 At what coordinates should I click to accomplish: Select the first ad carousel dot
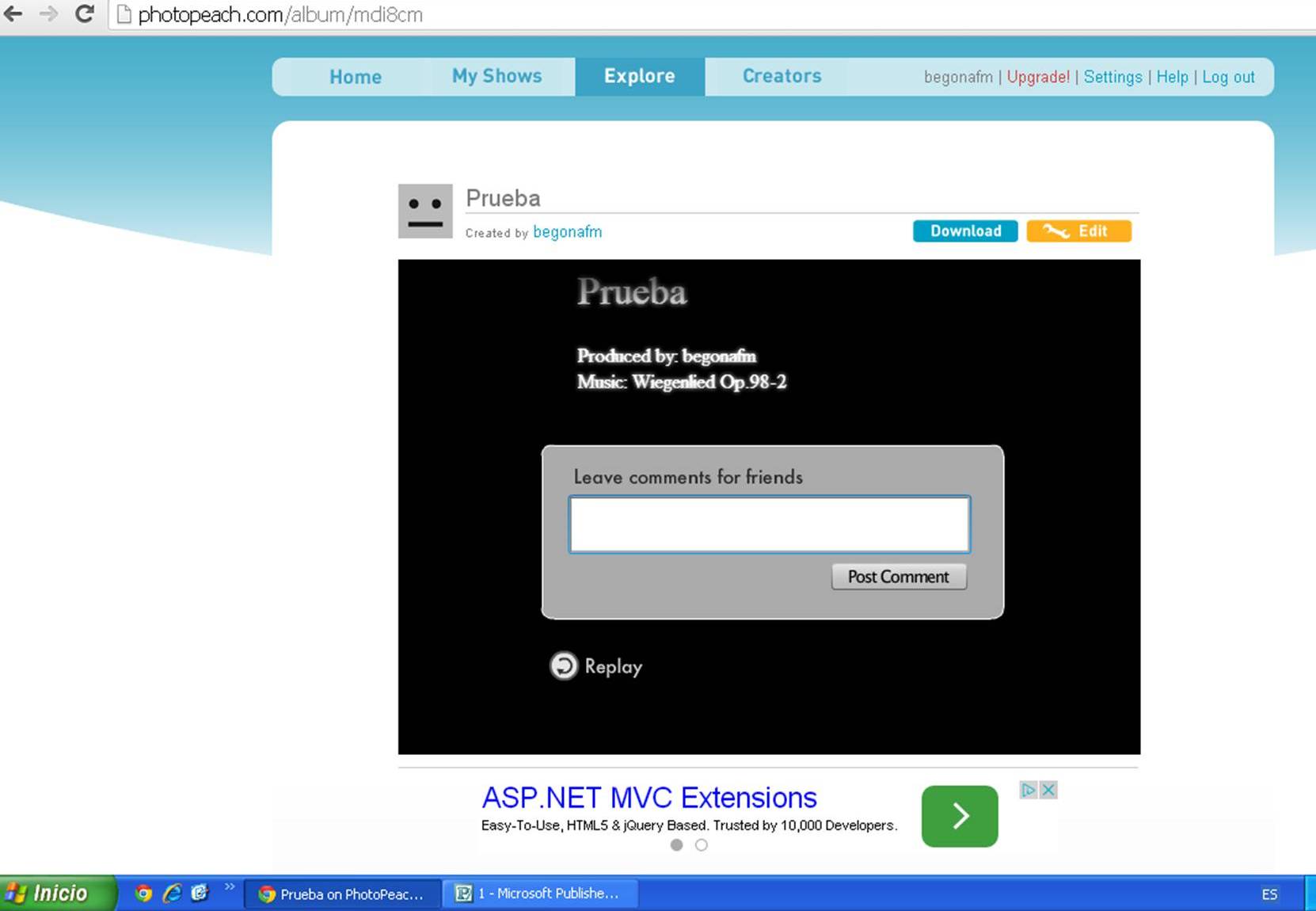point(676,845)
